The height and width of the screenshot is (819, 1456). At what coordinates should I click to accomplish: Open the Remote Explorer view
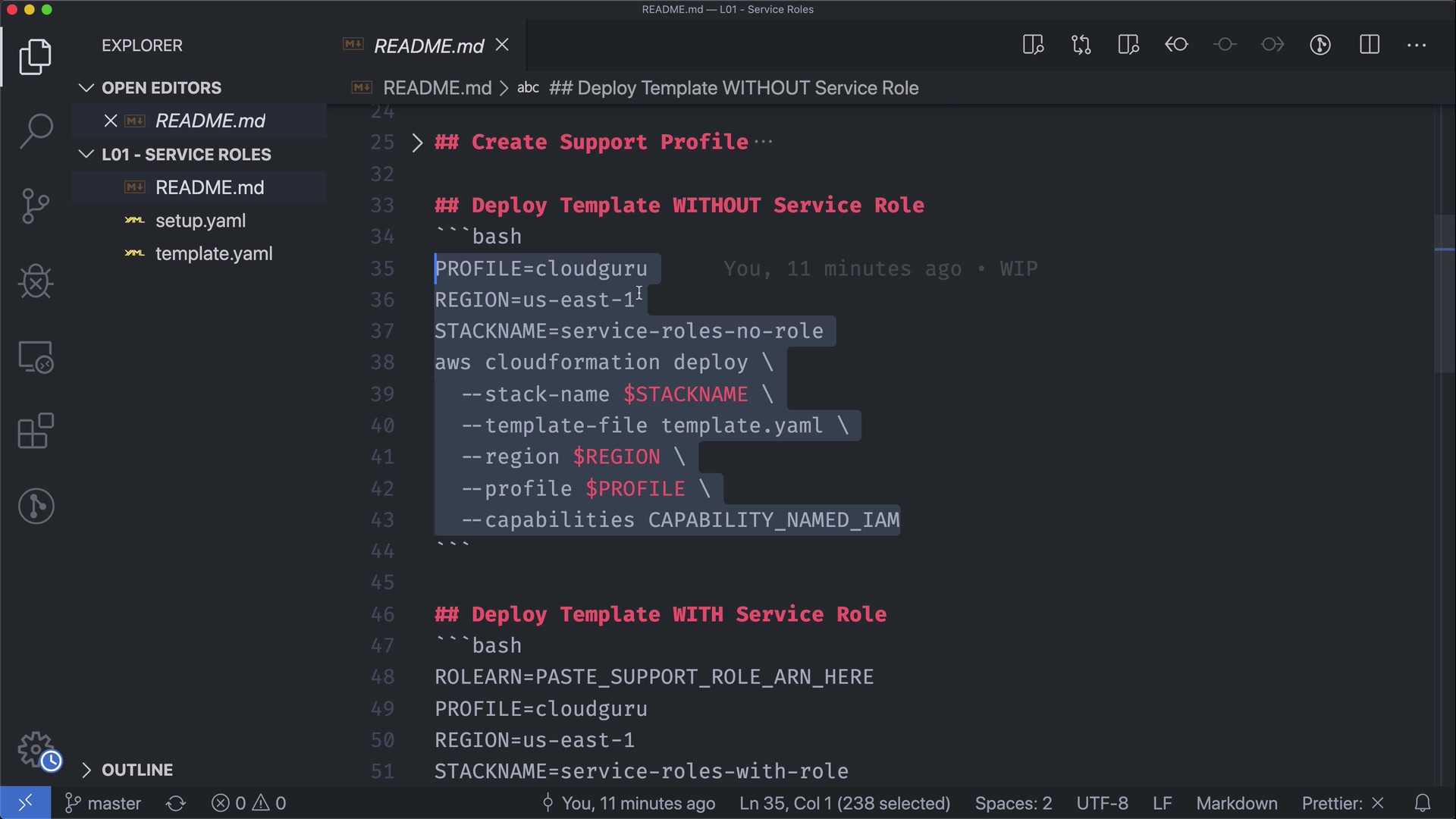click(36, 356)
